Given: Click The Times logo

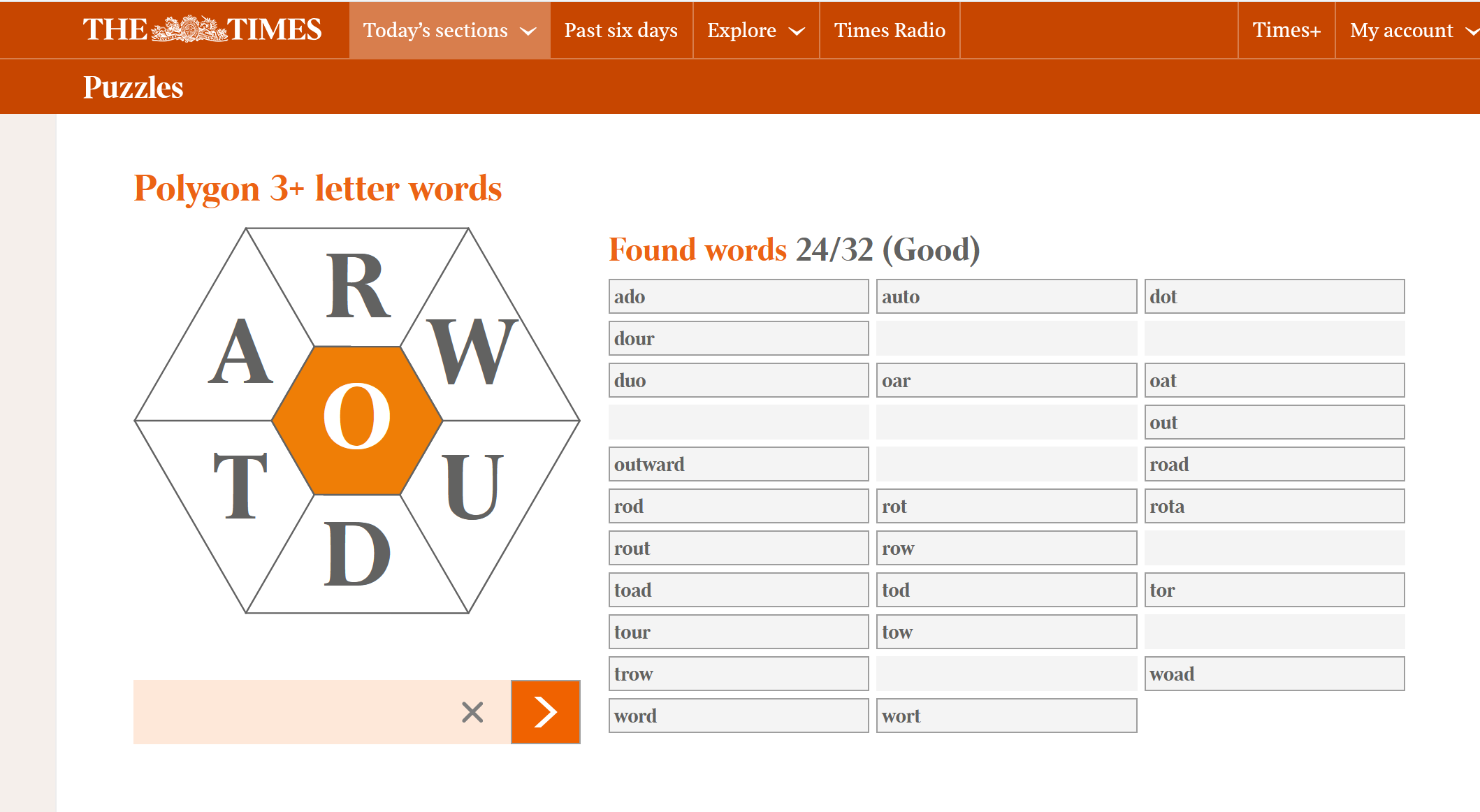Looking at the screenshot, I should tap(202, 29).
